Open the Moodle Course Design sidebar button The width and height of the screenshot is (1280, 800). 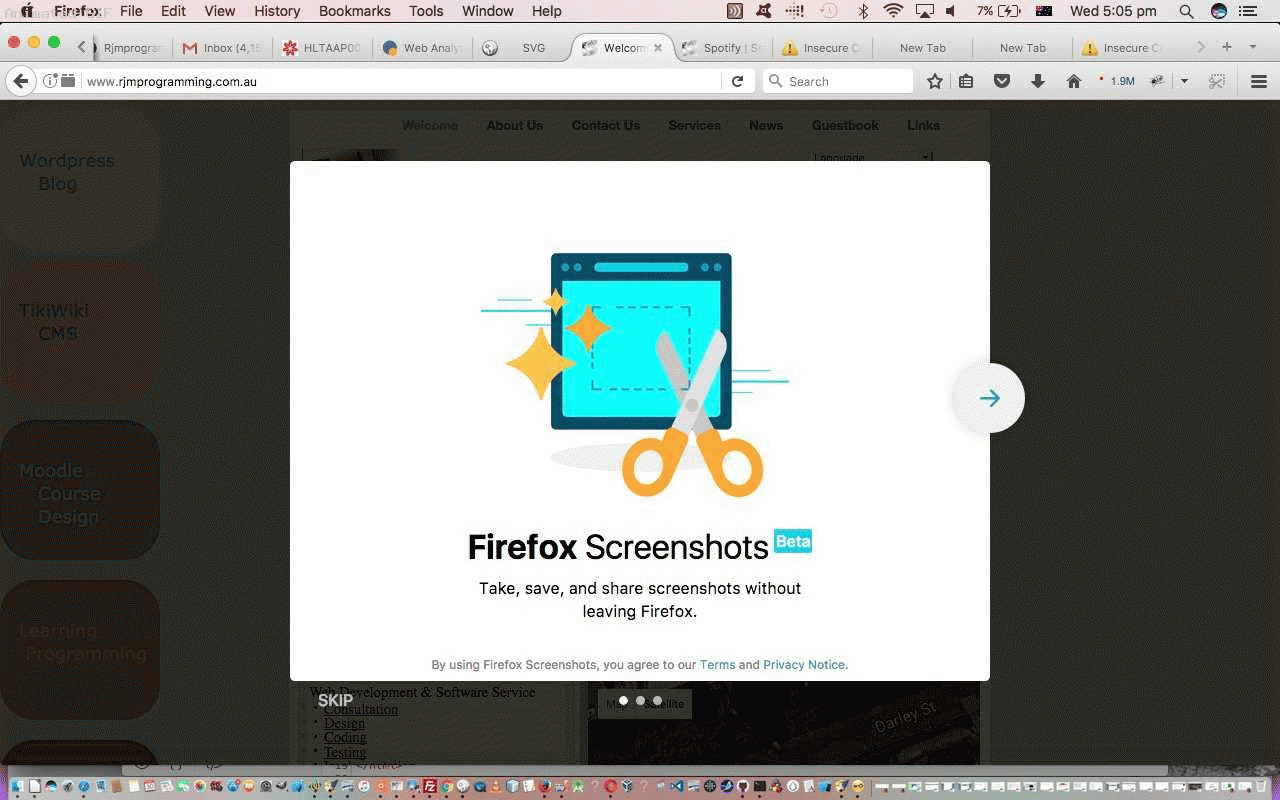pos(80,490)
